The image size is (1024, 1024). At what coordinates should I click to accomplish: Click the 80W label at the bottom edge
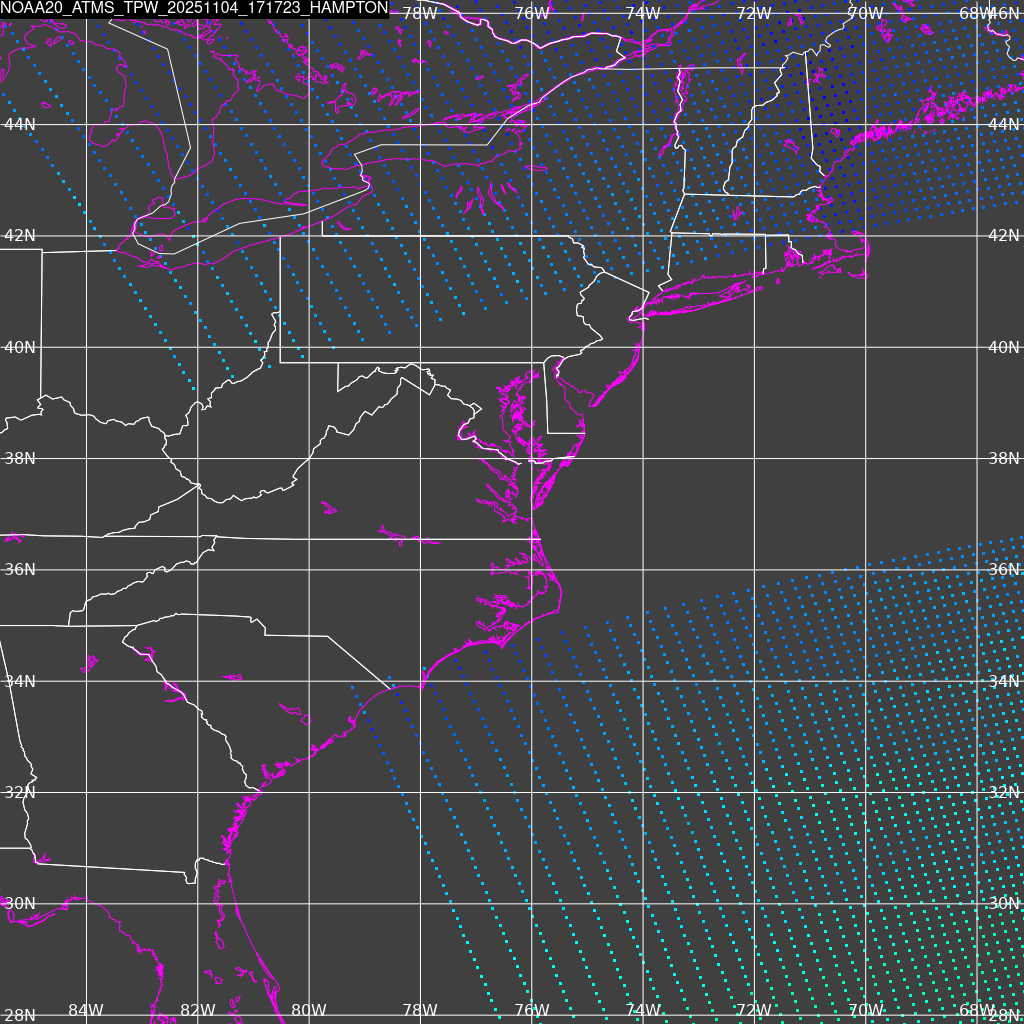[x=309, y=1010]
